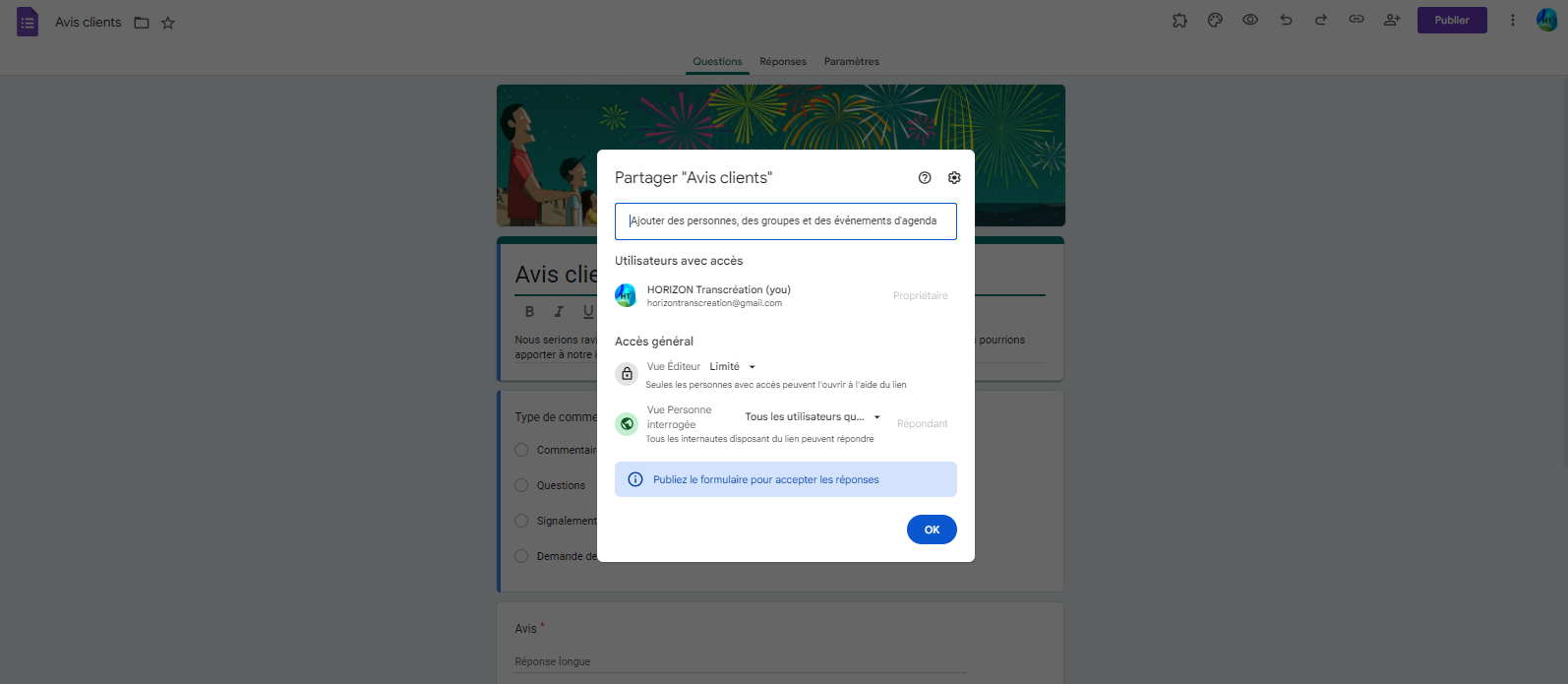This screenshot has width=1568, height=684.
Task: Expand the Limité editor access dropdown
Action: [733, 367]
